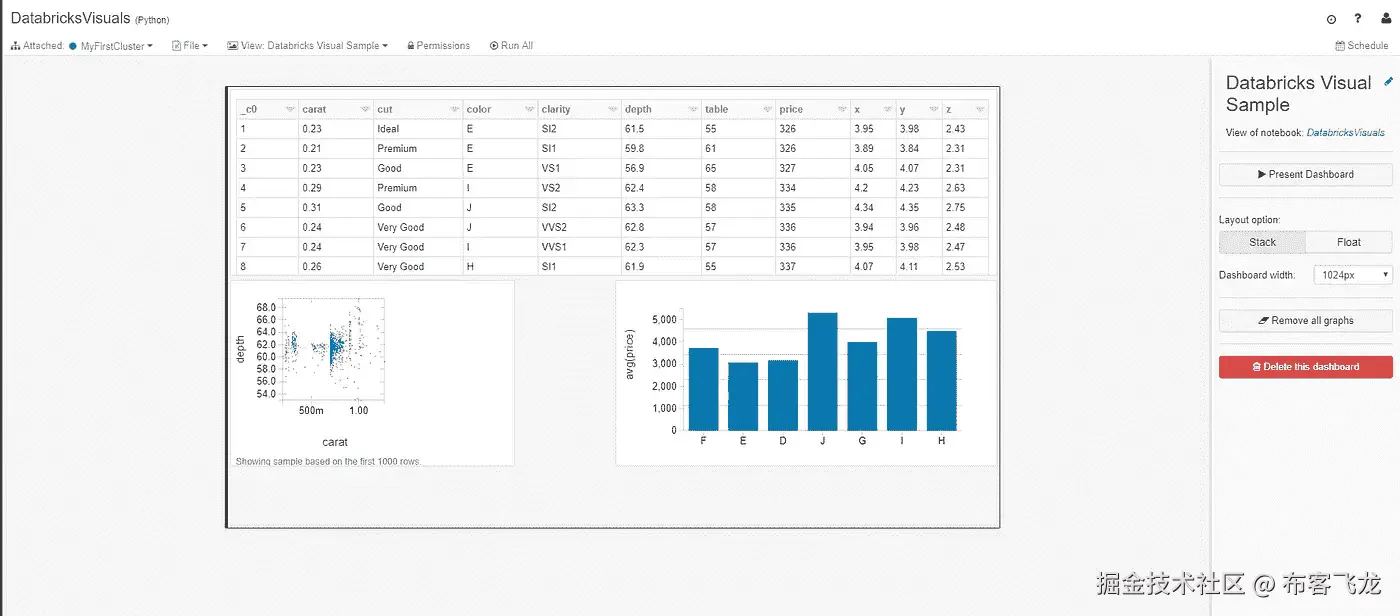Screen dimensions: 1400x616
Task: Sort by the _c0 column arrow
Action: [290, 109]
